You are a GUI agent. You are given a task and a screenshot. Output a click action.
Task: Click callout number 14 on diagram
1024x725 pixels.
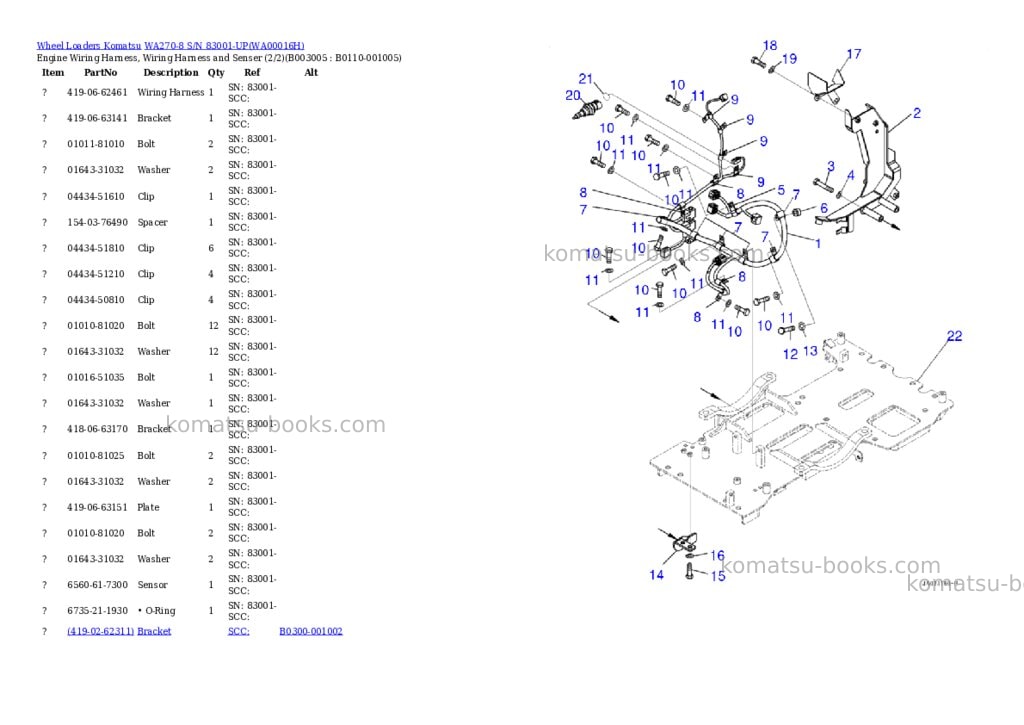656,575
